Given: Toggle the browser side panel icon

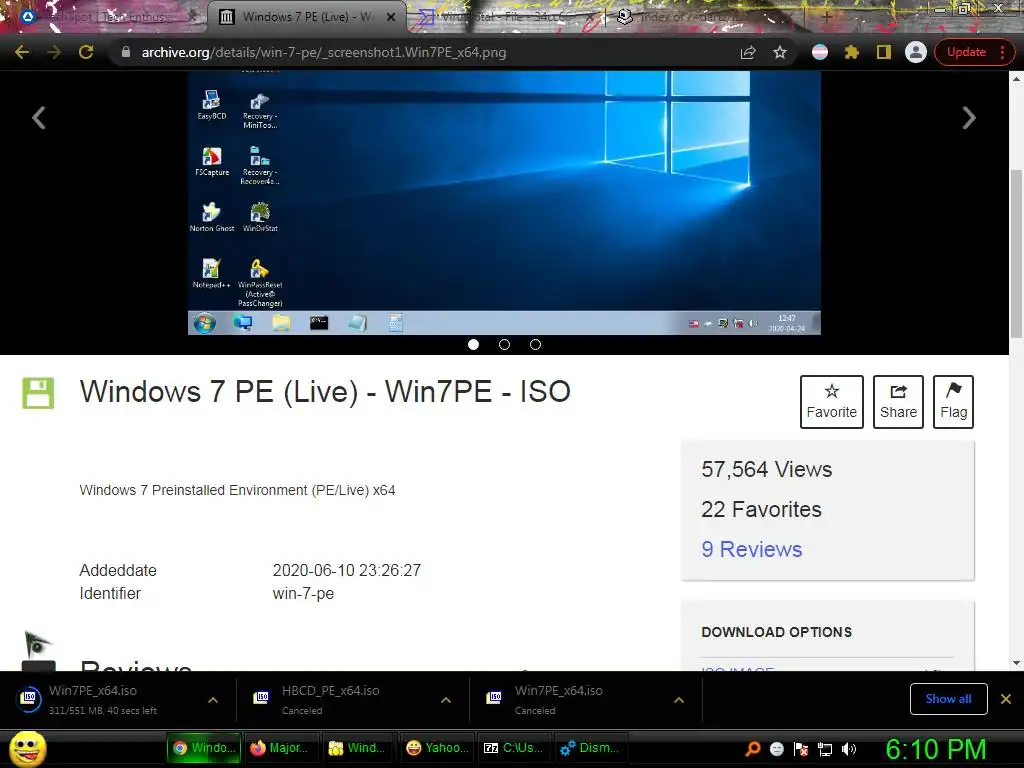Looking at the screenshot, I should [884, 52].
